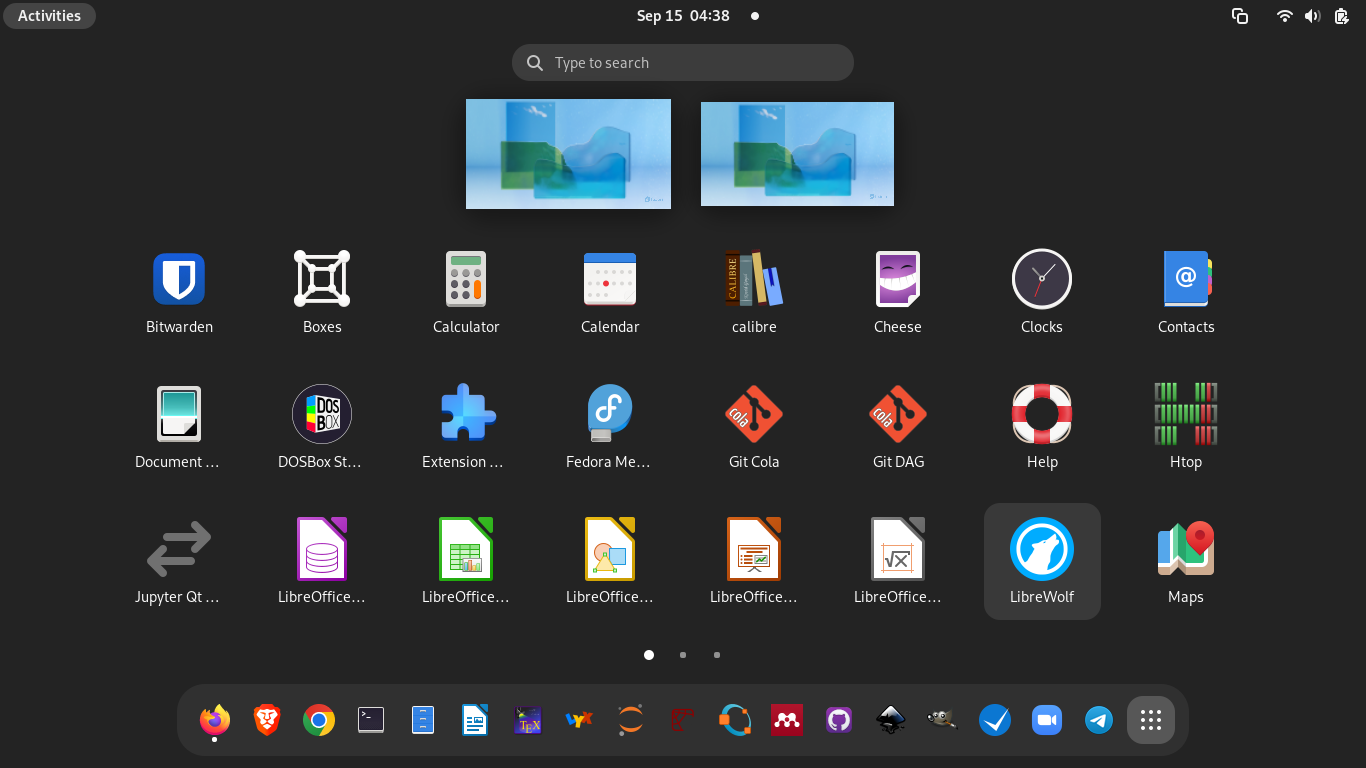Launch Bitwarden from the app grid
Screen dimensions: 1366x768
179,279
